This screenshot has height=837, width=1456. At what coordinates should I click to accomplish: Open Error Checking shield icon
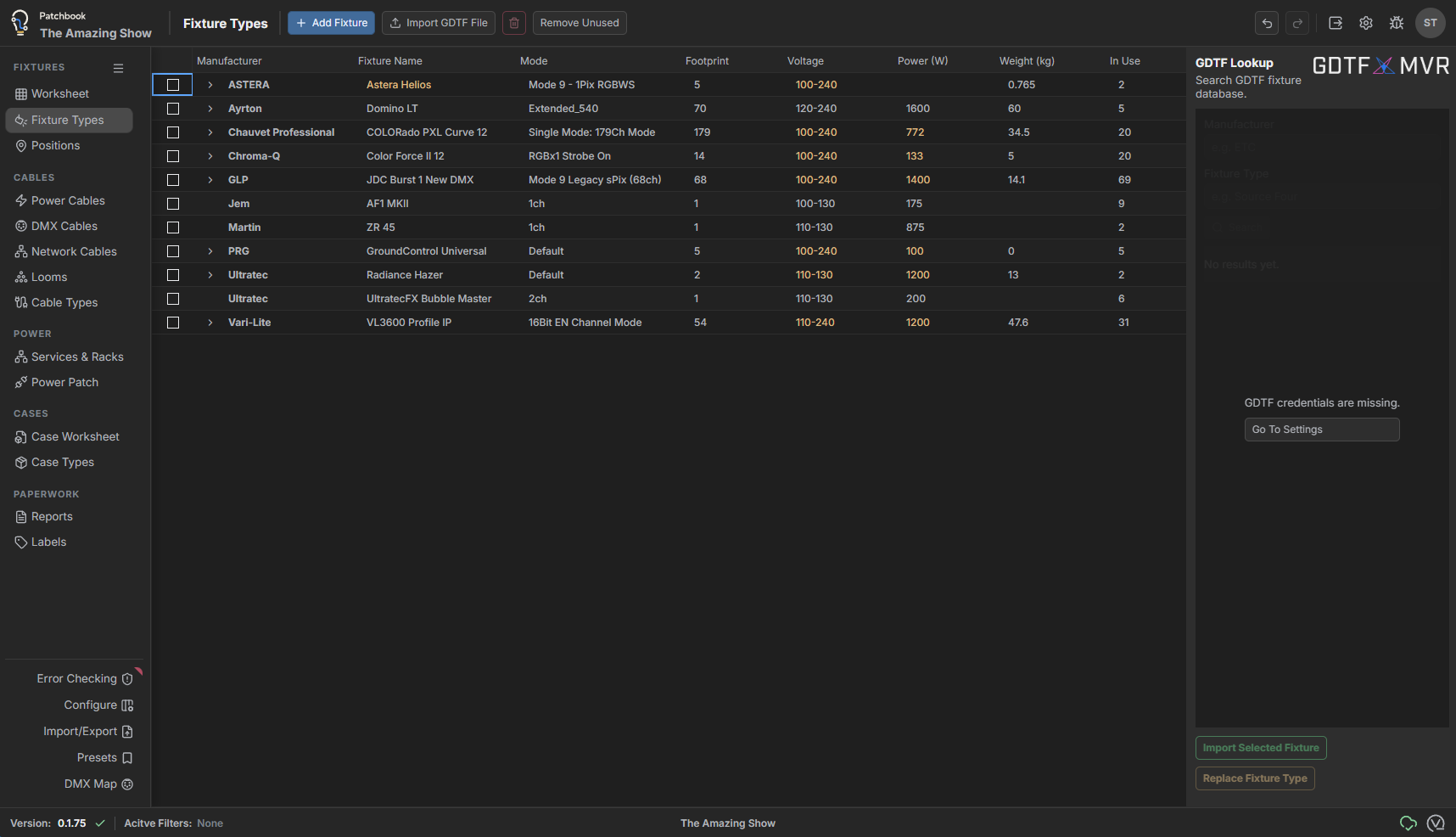pos(127,679)
